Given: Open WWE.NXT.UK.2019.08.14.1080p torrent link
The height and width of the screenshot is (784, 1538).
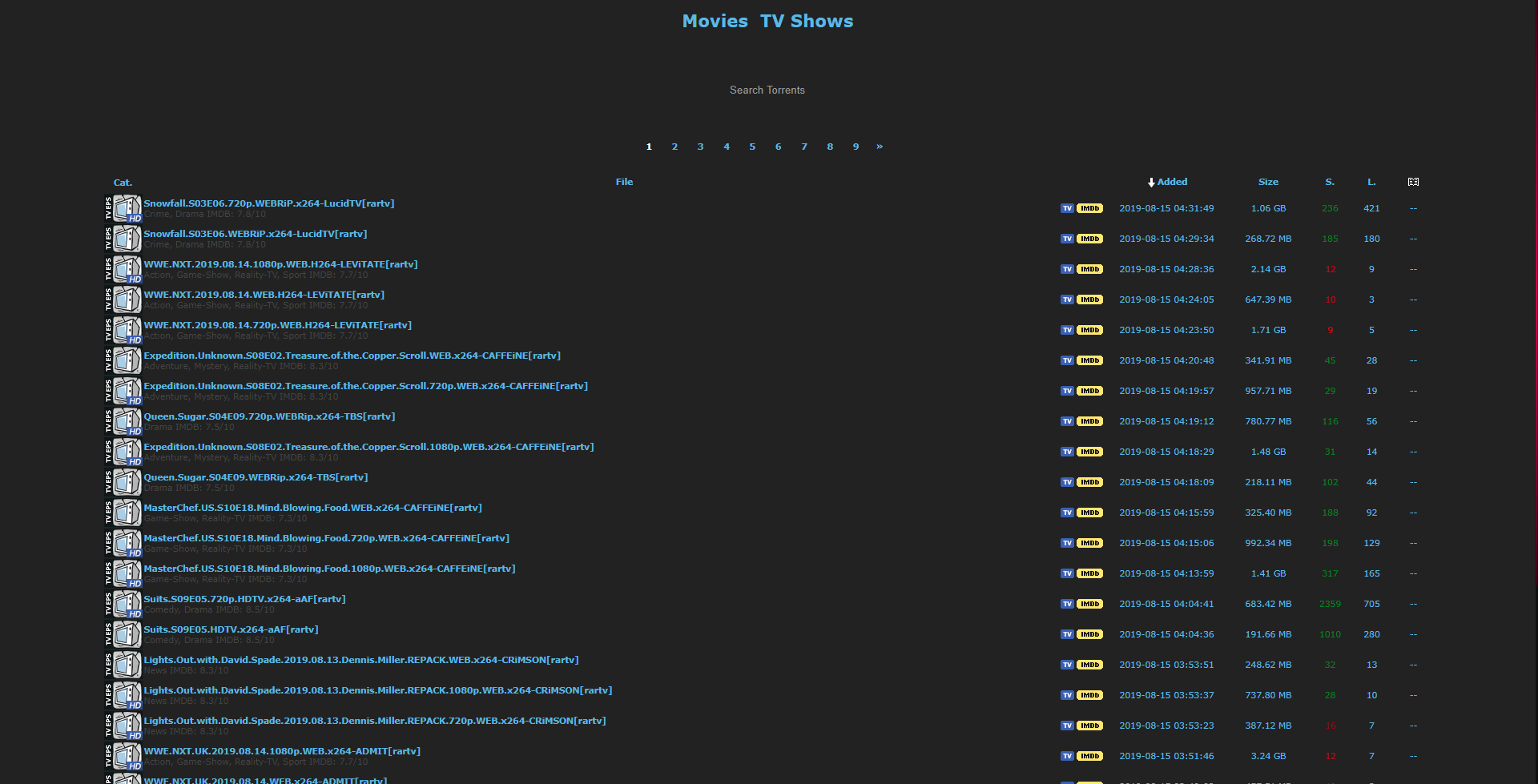Looking at the screenshot, I should [x=282, y=751].
